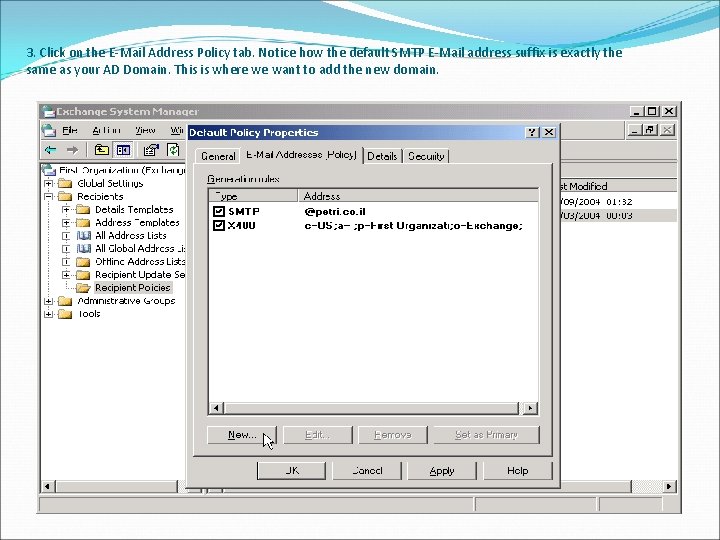
Task: Click the Address Templates folder icon
Action: tap(83, 223)
